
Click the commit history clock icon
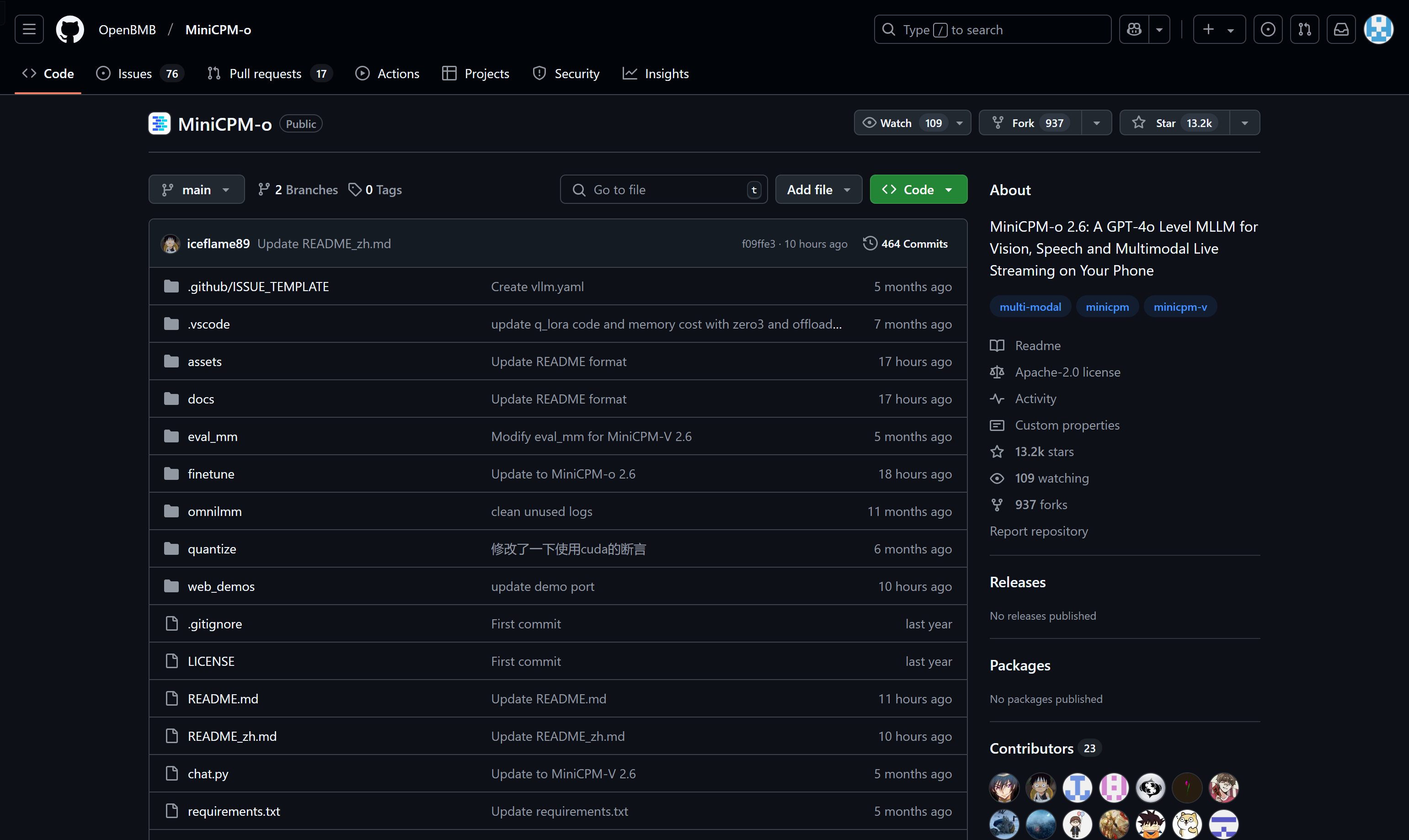pos(870,244)
